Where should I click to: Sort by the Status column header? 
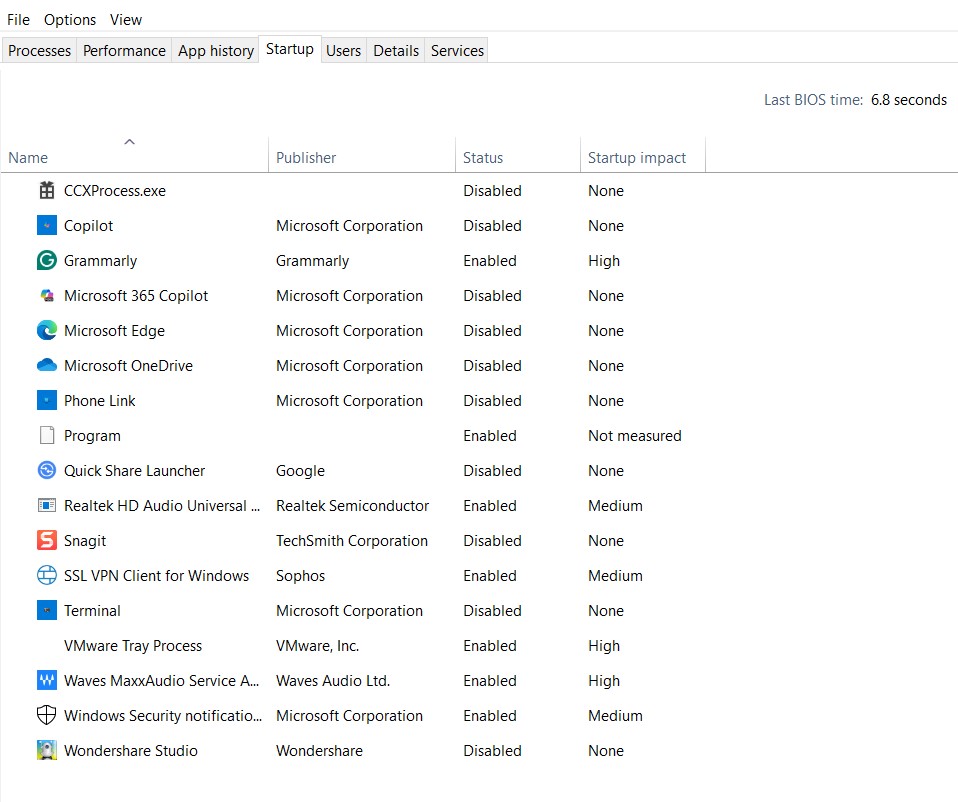coord(517,155)
